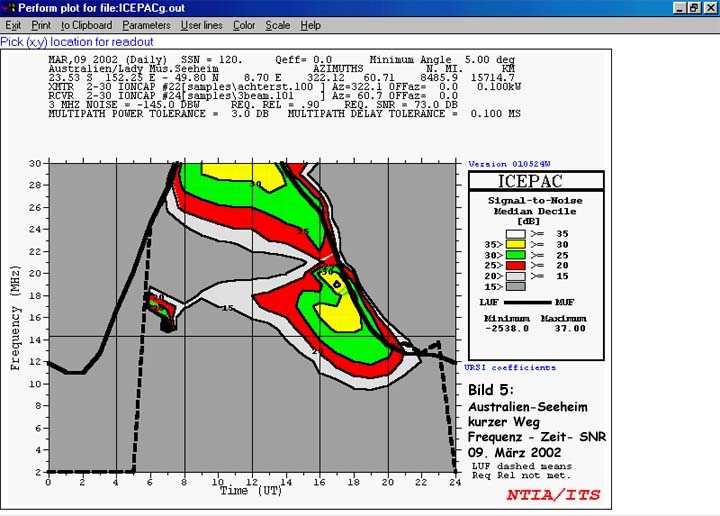Open the Scale menu
This screenshot has height=516, width=720.
[x=278, y=24]
